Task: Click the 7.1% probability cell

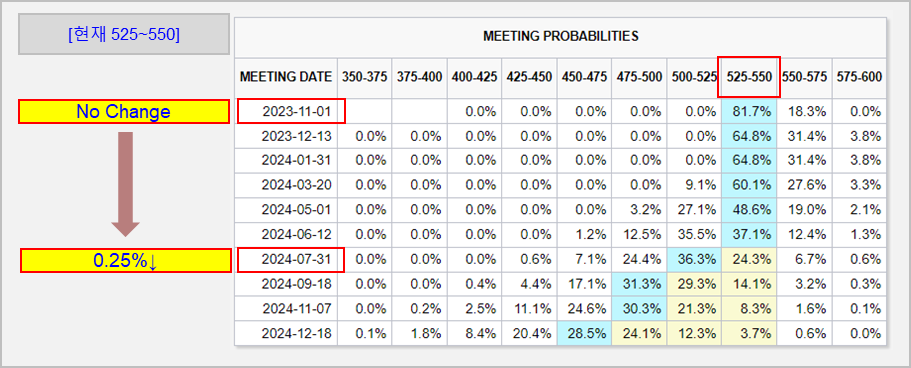Action: tap(584, 259)
